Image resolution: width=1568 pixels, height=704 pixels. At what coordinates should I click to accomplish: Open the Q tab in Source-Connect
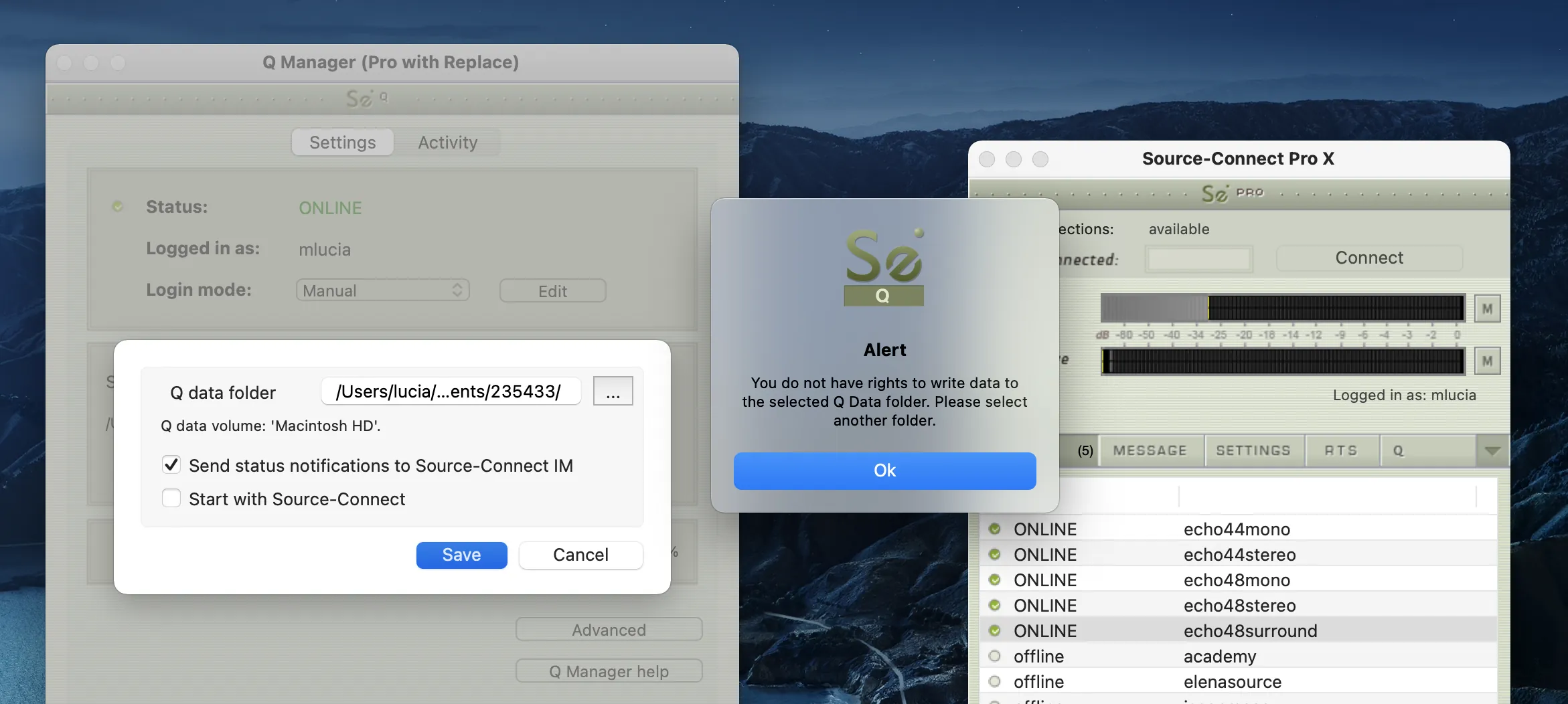tap(1427, 450)
